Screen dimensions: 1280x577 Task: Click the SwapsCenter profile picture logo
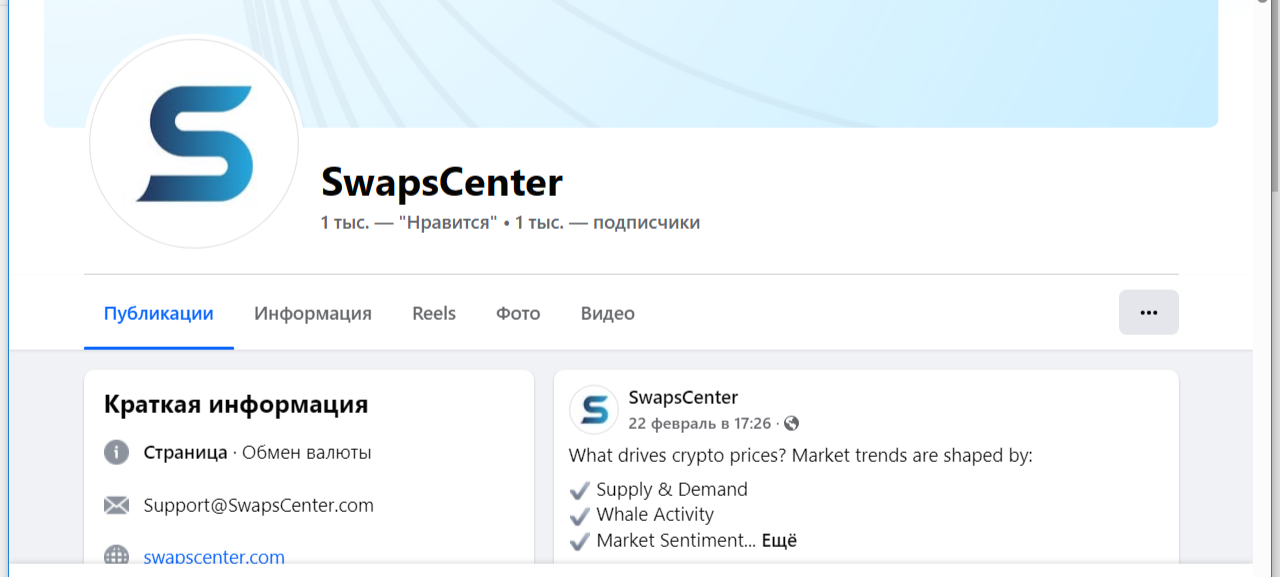pyautogui.click(x=194, y=144)
